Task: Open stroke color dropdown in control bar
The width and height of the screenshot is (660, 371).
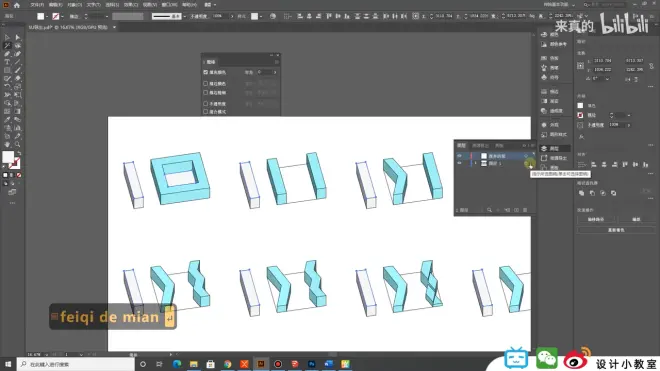Action: (62, 16)
